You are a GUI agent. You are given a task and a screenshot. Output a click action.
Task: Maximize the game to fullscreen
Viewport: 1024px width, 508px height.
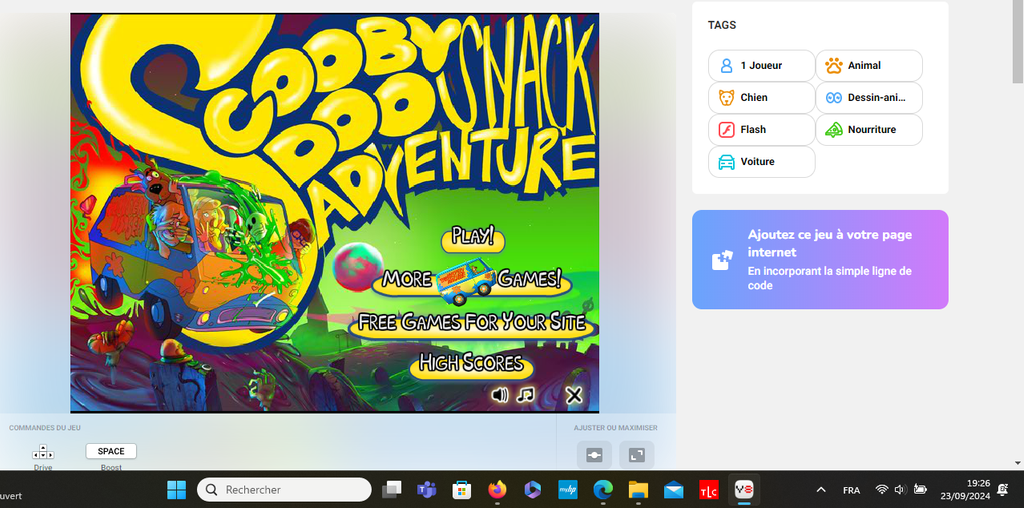pos(636,455)
